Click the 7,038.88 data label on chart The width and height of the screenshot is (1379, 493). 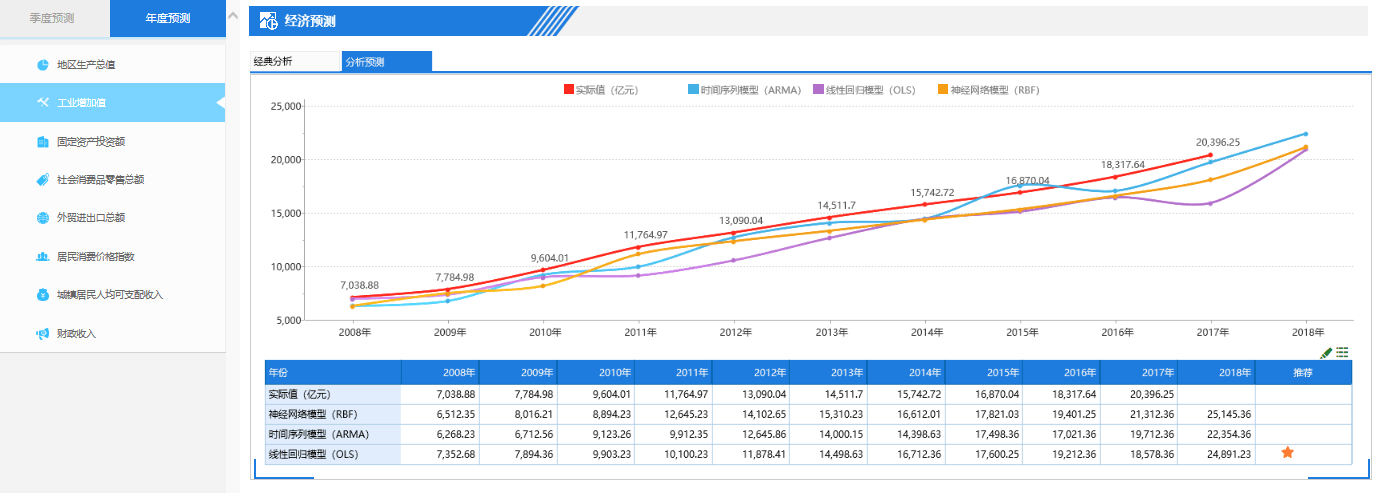click(x=359, y=285)
